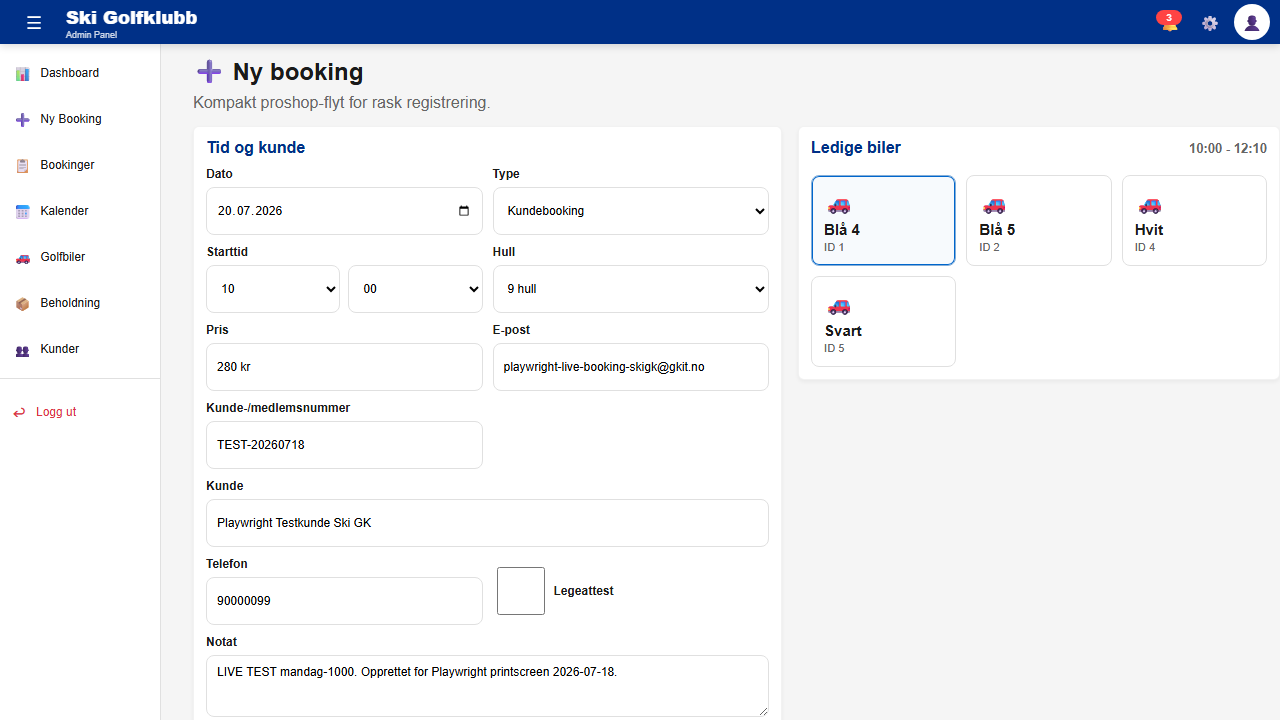Click the Kunde name input field
Image resolution: width=1280 pixels, height=720 pixels.
487,523
